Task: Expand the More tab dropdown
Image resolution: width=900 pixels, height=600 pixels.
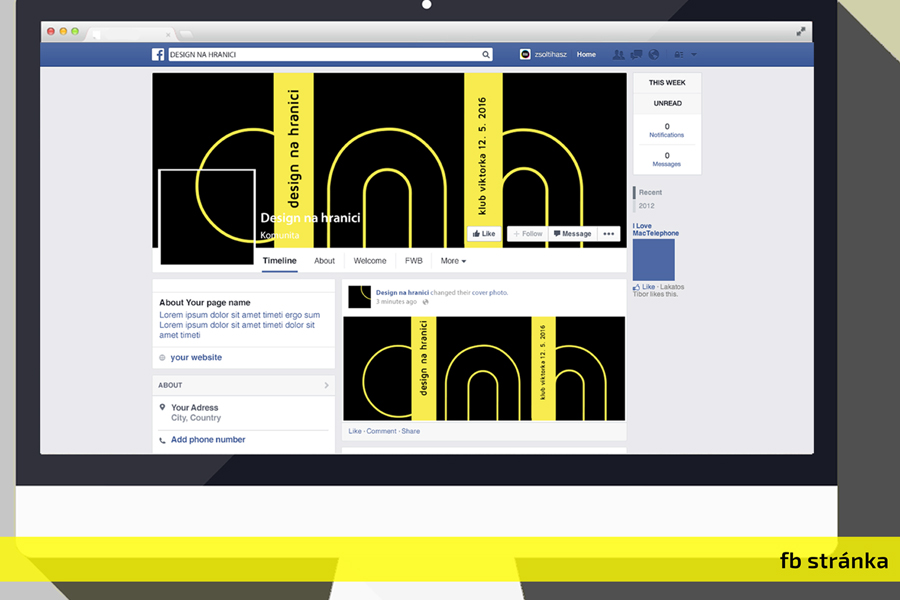Action: (453, 261)
